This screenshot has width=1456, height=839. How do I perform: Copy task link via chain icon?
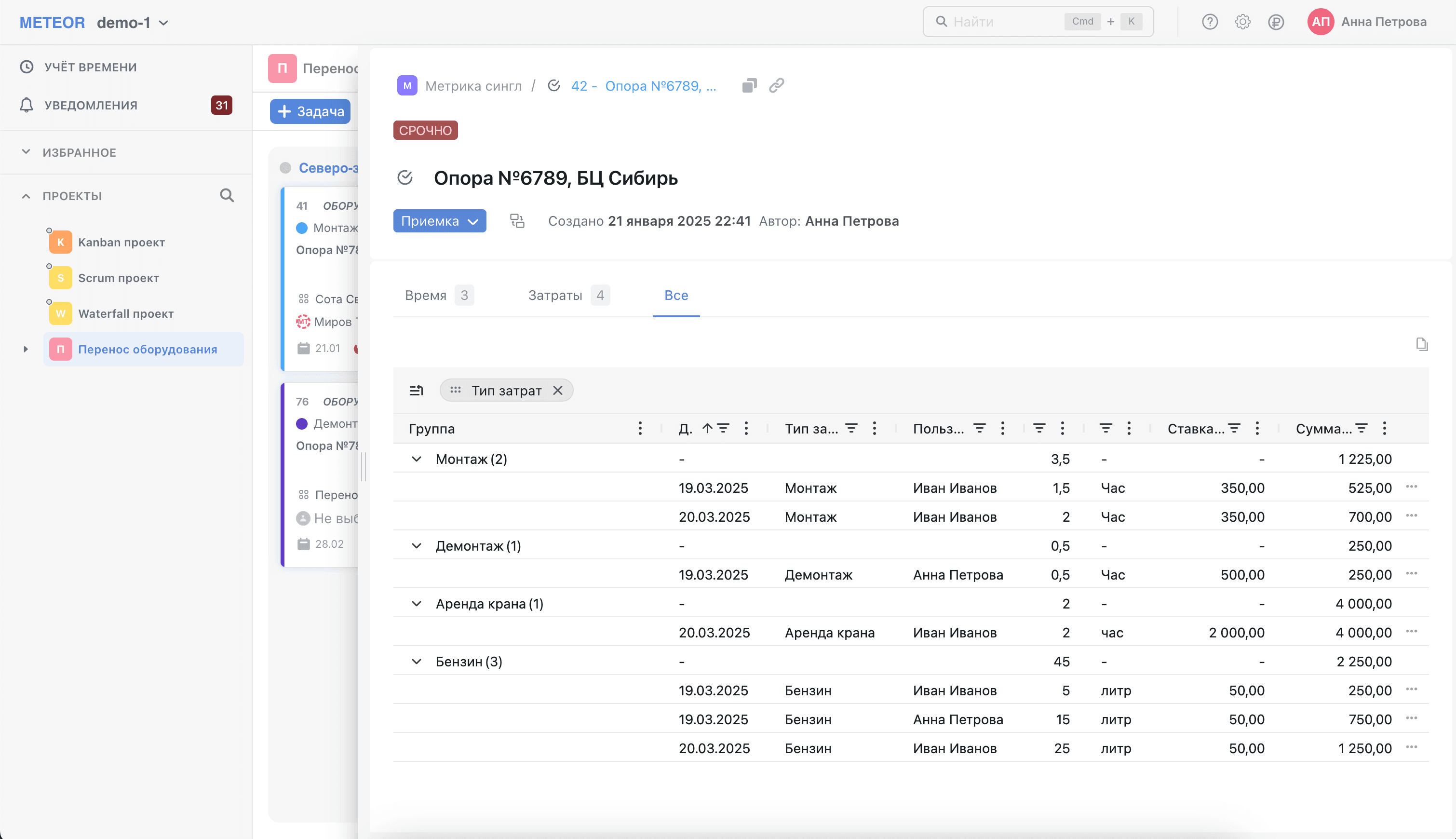[776, 85]
